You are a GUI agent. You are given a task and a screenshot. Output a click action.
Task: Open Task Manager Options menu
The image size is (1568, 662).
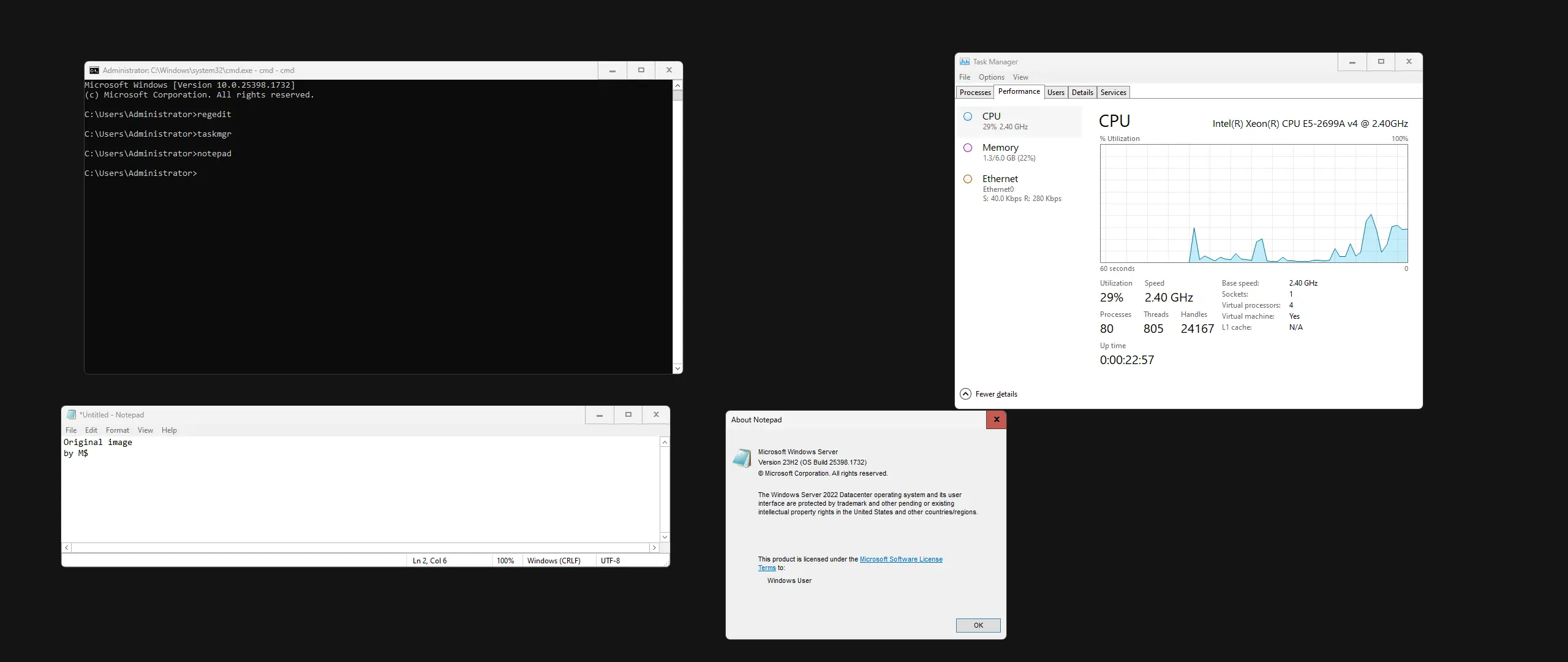click(991, 77)
